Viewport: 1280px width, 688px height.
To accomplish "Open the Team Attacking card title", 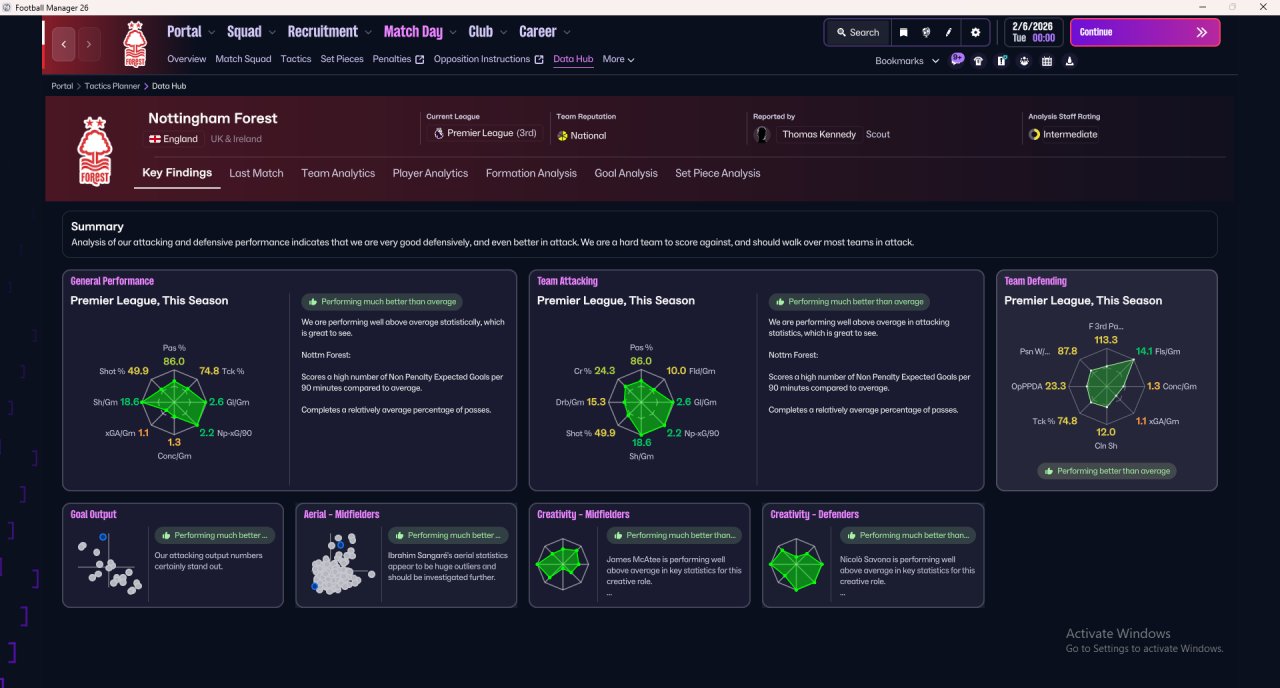I will point(567,281).
